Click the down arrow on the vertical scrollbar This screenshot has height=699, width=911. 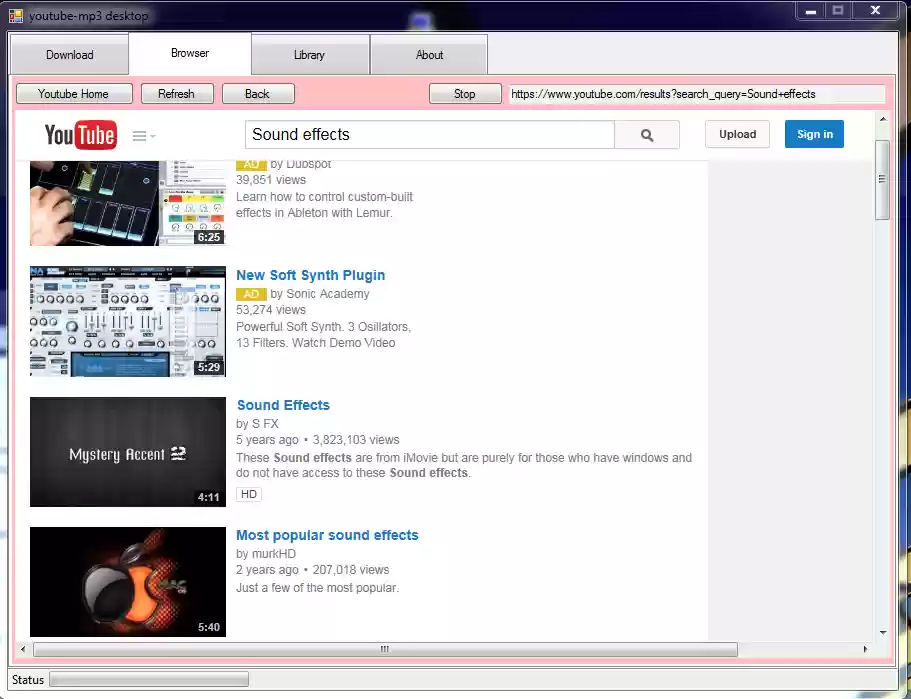click(883, 632)
